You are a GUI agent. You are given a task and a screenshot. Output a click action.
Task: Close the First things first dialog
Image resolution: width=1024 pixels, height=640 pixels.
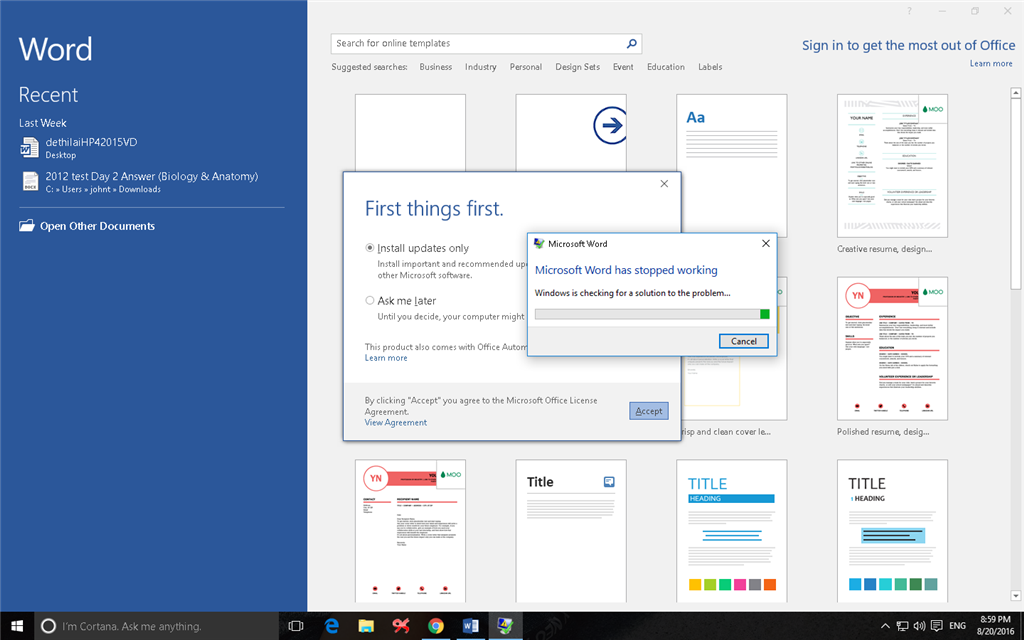tap(664, 184)
